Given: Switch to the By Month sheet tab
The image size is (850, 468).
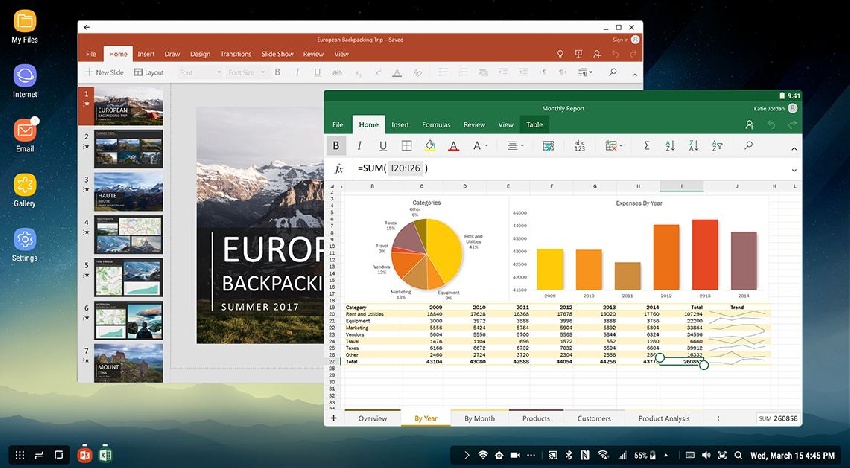Looking at the screenshot, I should point(479,418).
